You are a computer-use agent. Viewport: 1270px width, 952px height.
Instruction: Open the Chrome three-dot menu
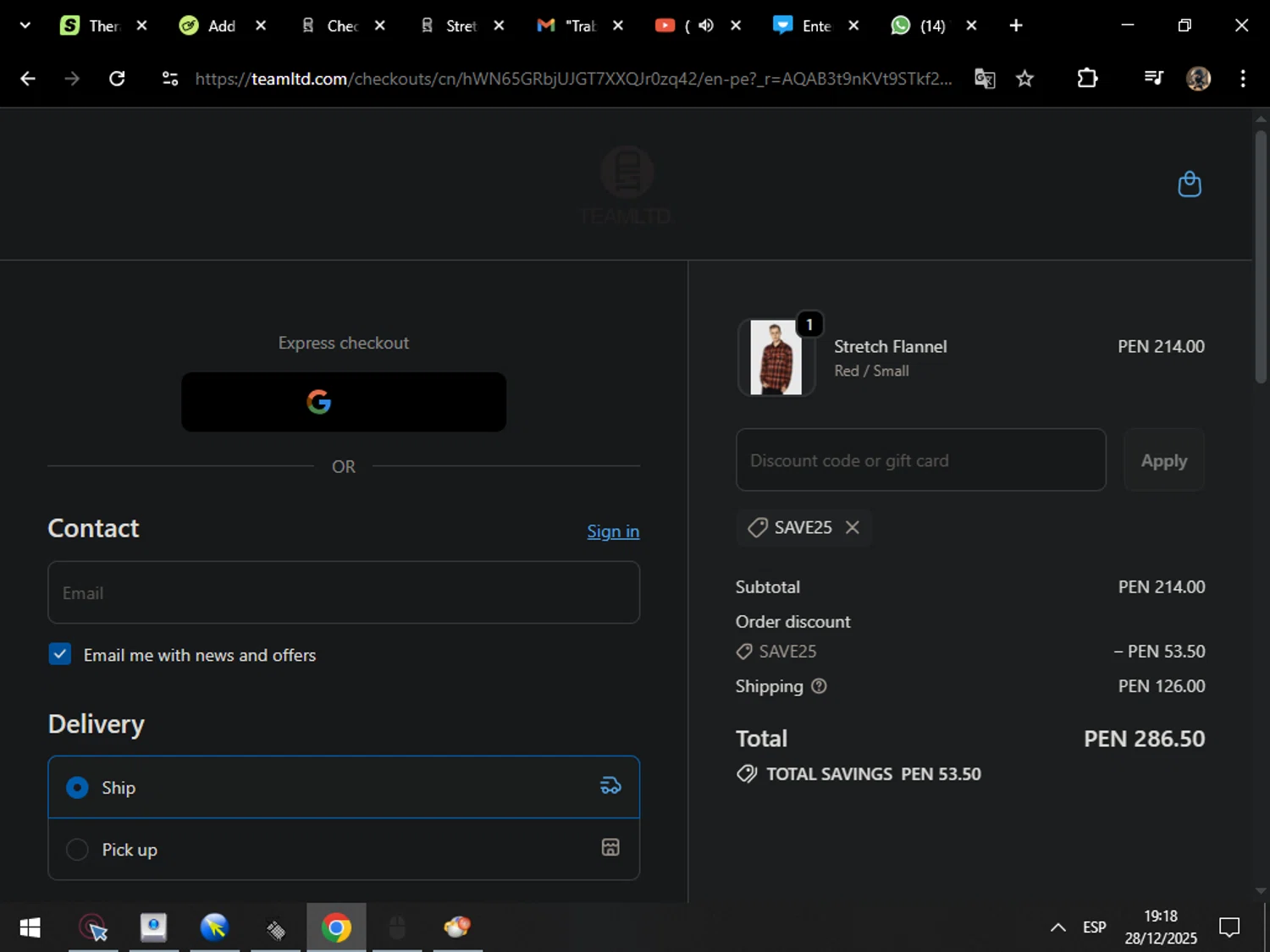1243,79
